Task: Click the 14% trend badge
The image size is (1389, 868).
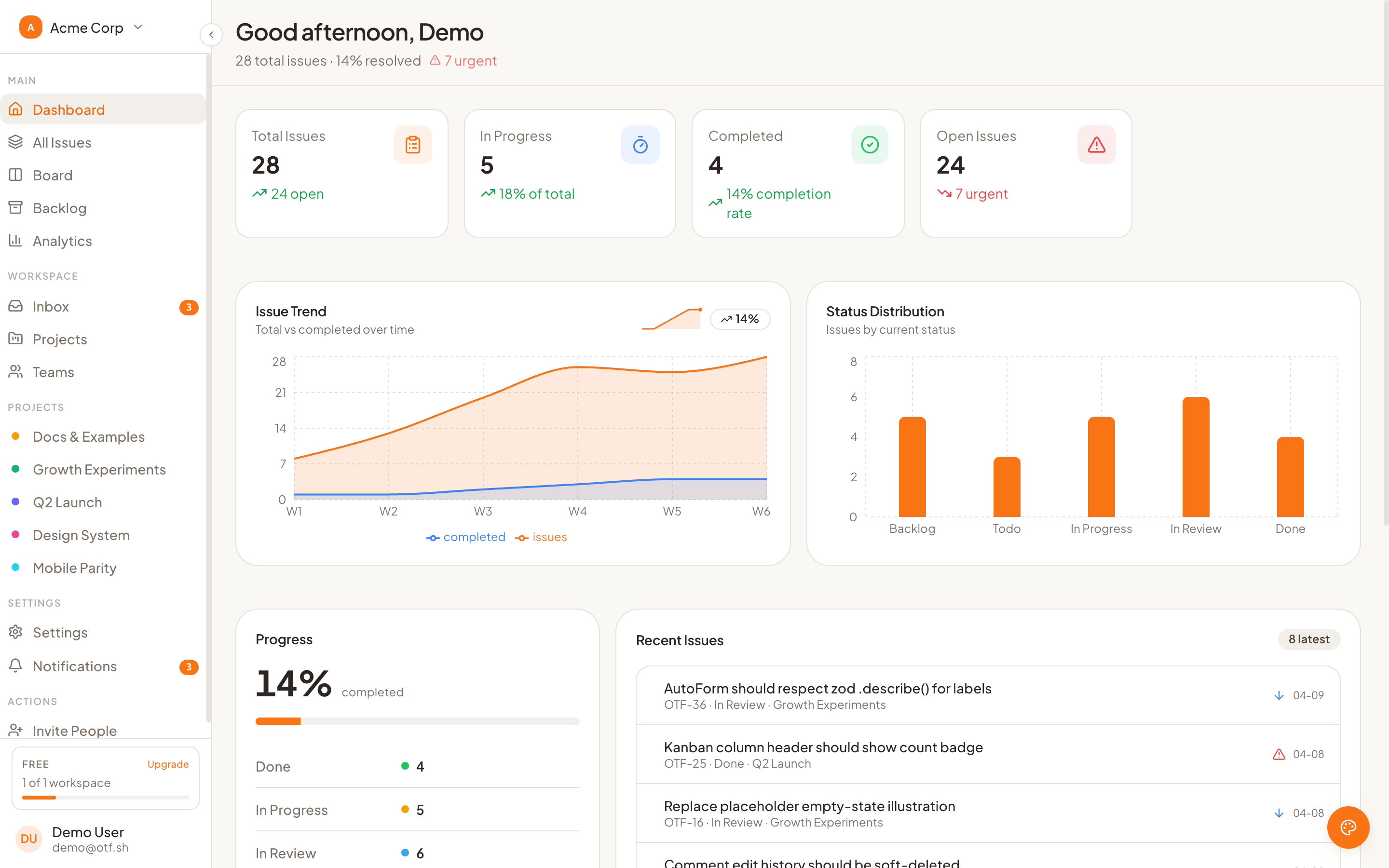Action: pos(740,319)
